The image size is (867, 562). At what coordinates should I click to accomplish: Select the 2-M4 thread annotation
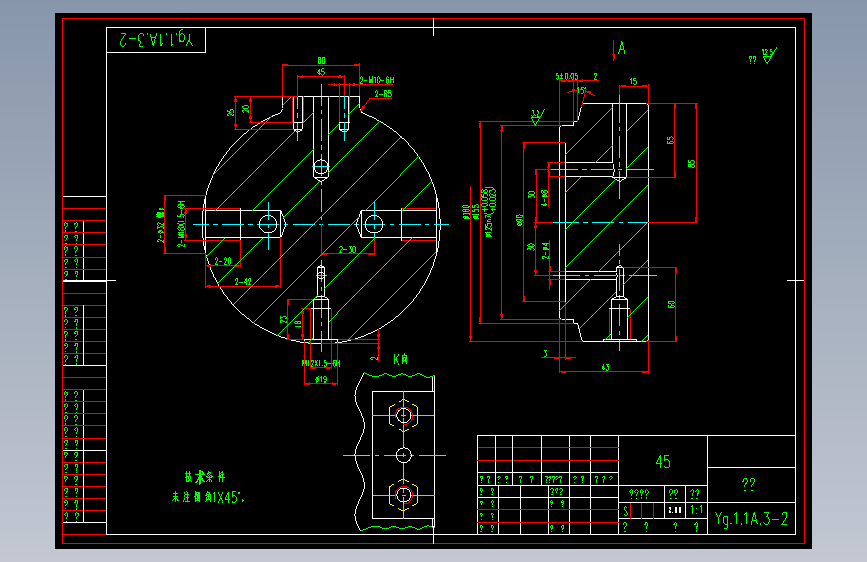point(546,251)
